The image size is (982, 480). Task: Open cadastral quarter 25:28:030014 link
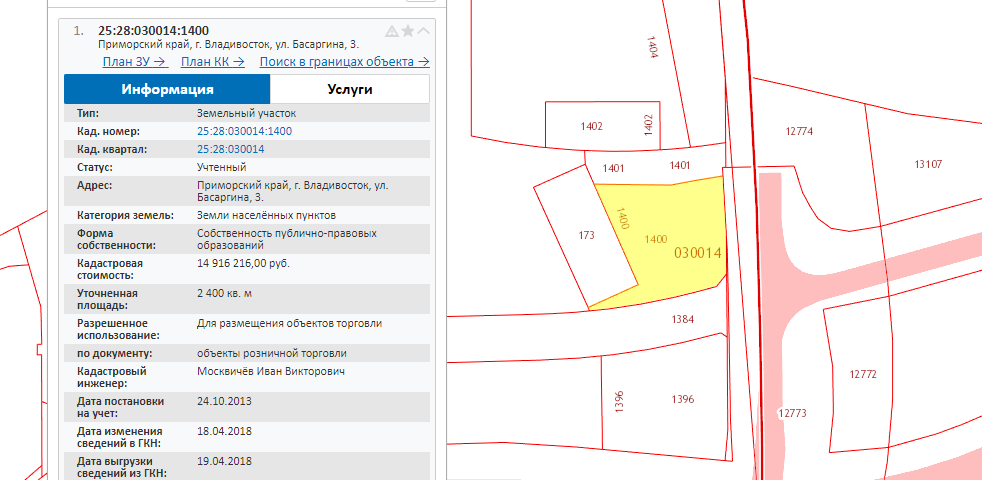coord(236,149)
